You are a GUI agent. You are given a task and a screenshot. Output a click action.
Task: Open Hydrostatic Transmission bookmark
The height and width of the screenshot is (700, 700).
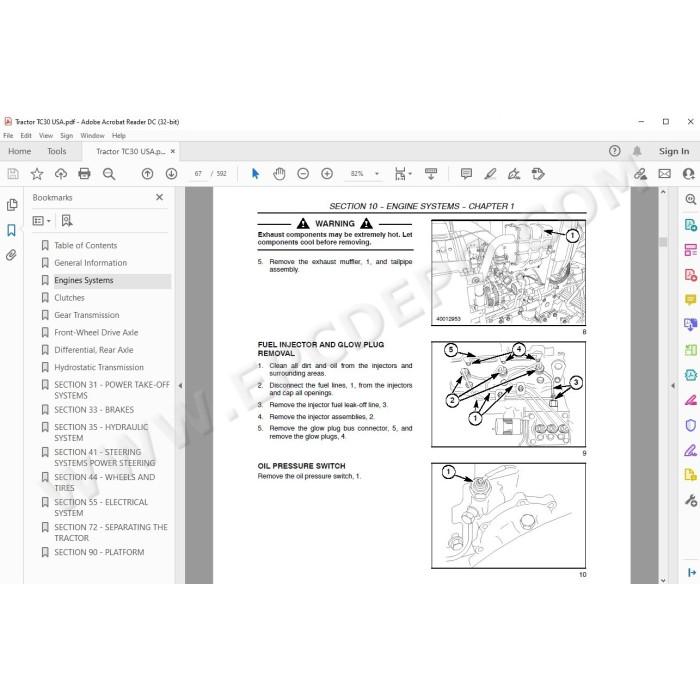pyautogui.click(x=99, y=367)
